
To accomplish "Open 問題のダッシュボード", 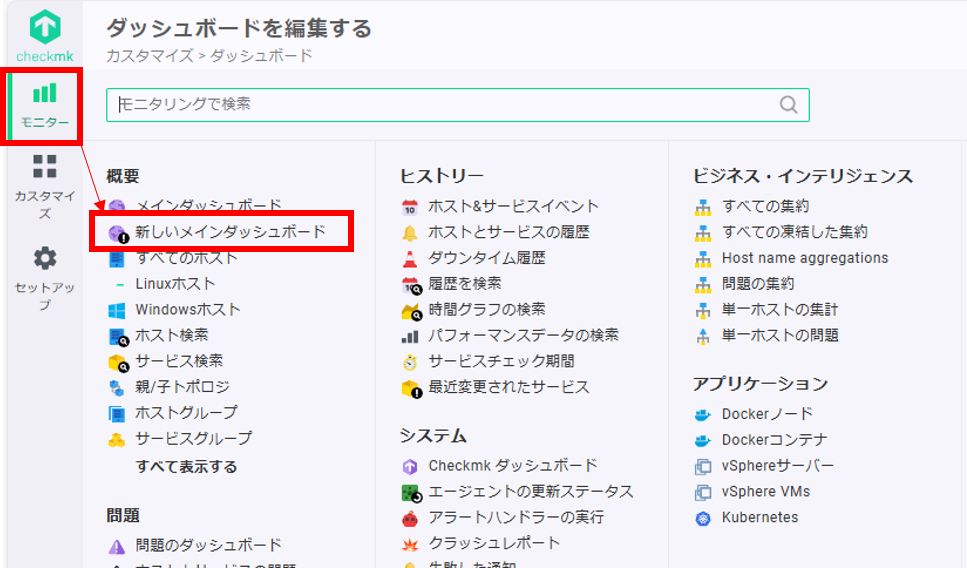I will [x=208, y=545].
